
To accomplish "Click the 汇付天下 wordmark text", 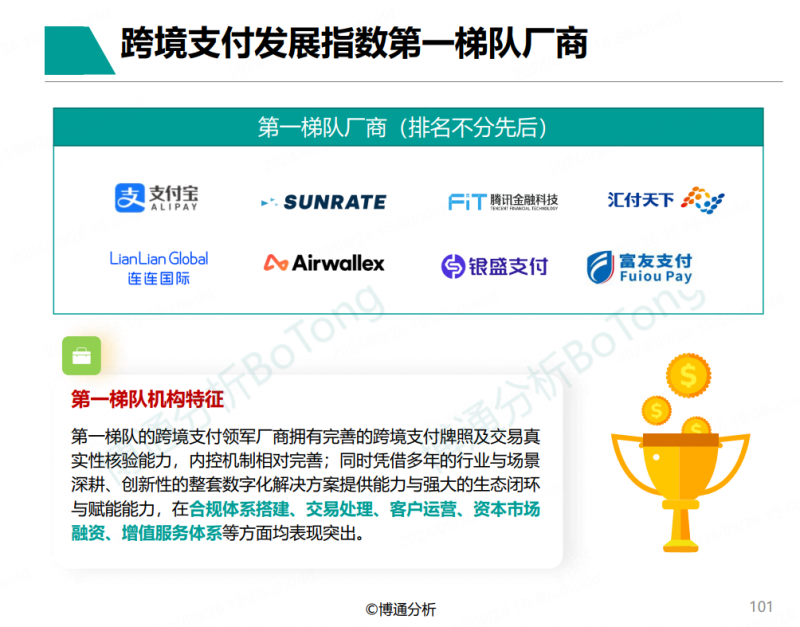I will 641,199.
